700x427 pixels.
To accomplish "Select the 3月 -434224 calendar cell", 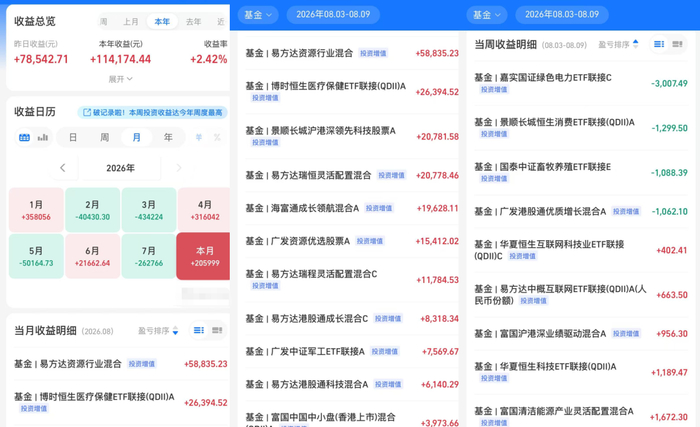I will (149, 210).
